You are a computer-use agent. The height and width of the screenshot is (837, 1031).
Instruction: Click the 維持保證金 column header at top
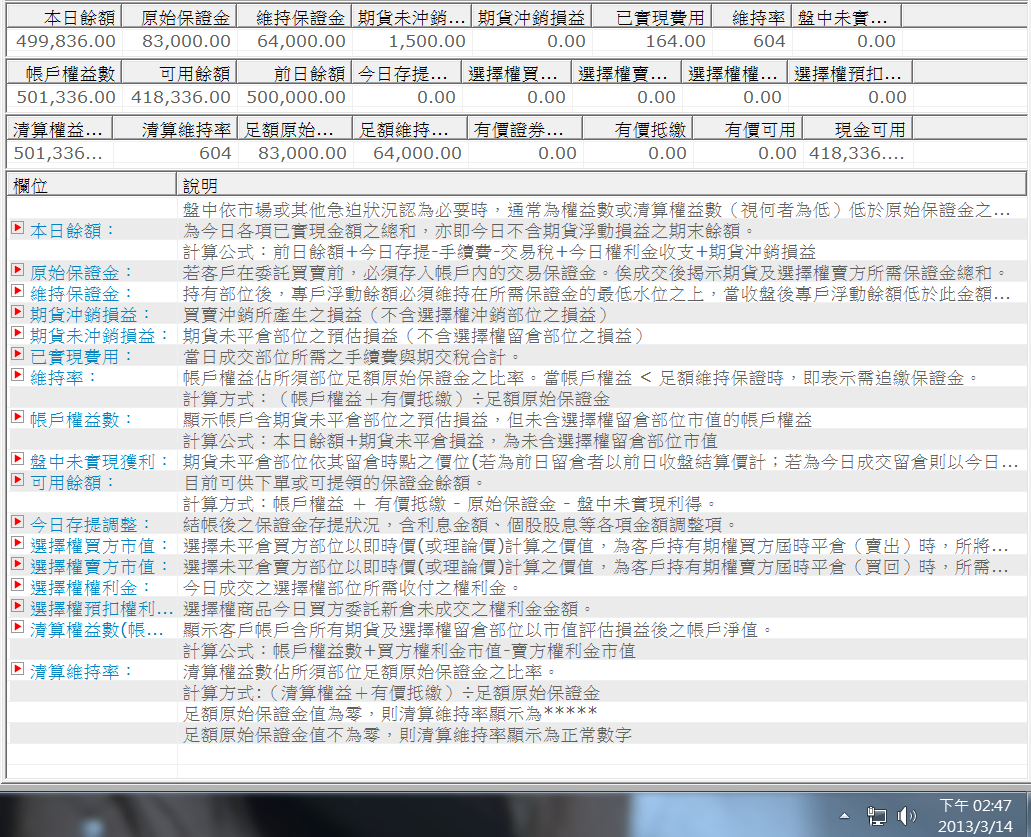295,18
